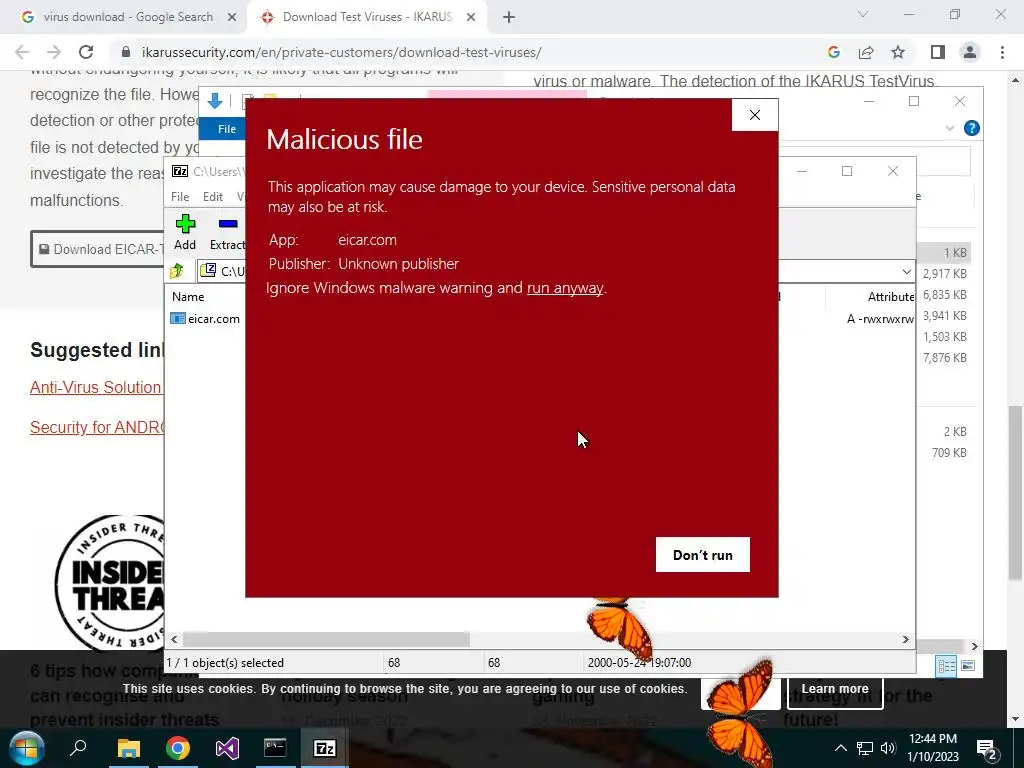Open the Windows Start menu
Screen dimensions: 1024x768
pyautogui.click(x=27, y=748)
